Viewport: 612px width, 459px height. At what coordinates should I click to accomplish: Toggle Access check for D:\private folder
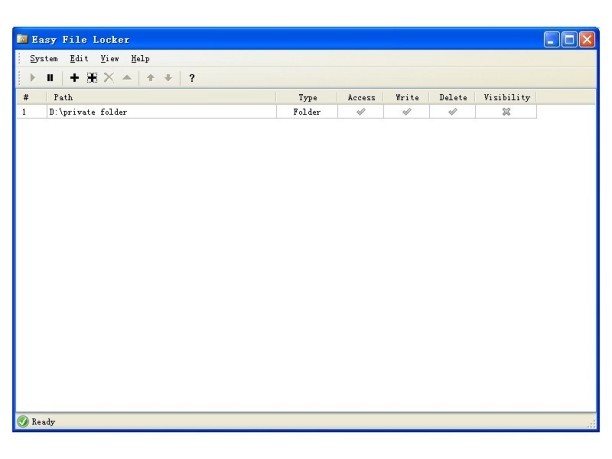pyautogui.click(x=361, y=112)
